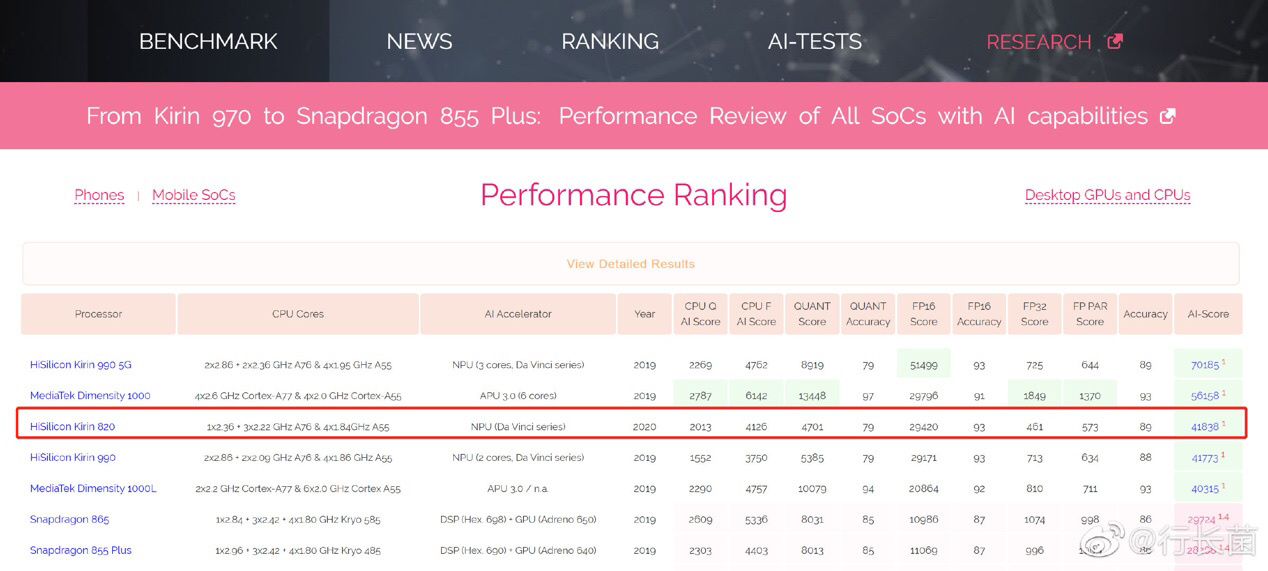
Task: Open Desktop GPUs and CPUs ranking
Action: (1107, 195)
